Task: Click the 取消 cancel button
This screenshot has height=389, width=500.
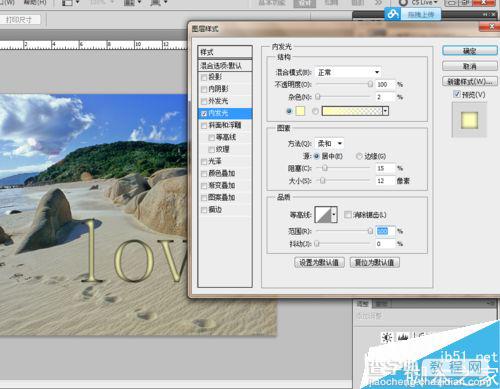Action: click(x=469, y=66)
